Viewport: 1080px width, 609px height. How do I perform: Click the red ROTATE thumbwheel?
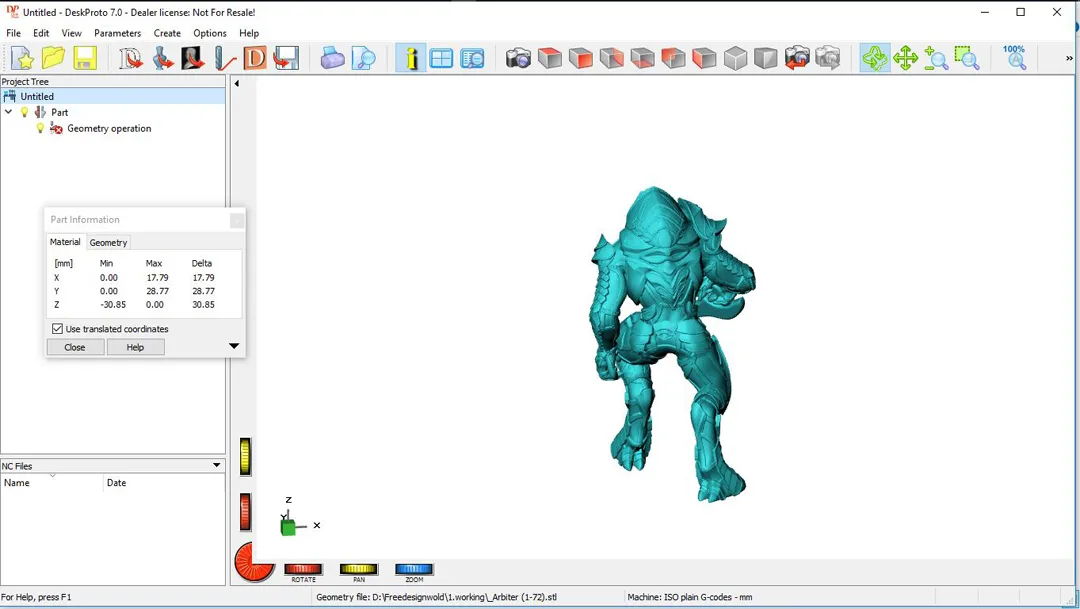pyautogui.click(x=303, y=569)
